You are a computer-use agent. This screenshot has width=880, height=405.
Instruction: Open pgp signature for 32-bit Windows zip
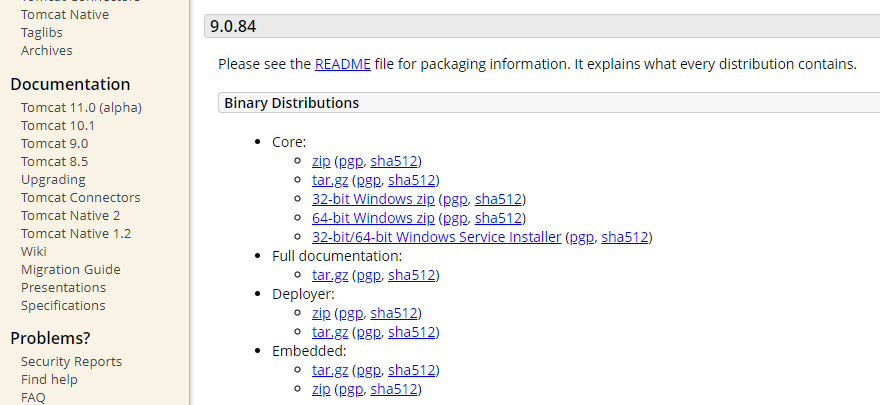[x=455, y=199]
